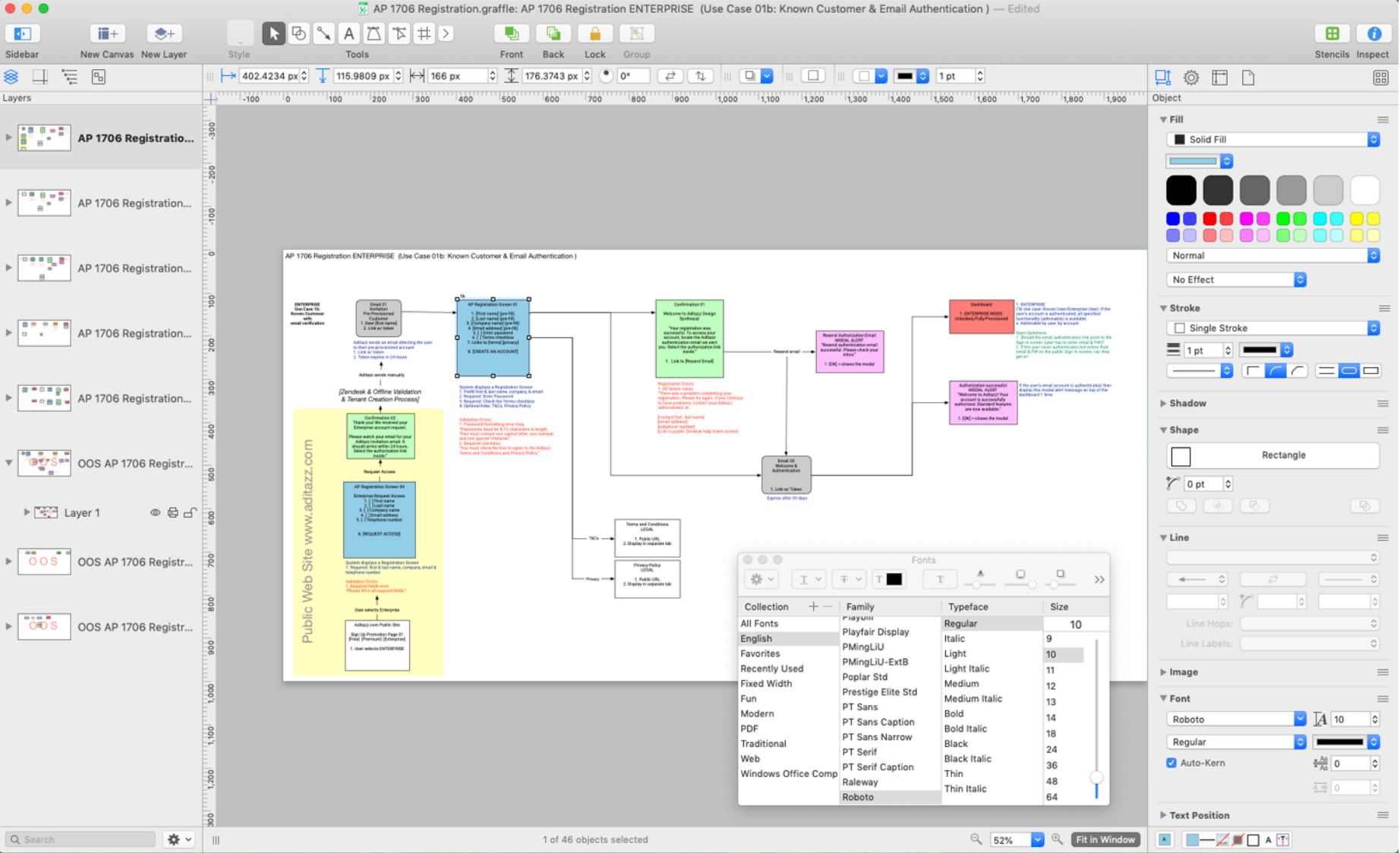
Task: Focus the sidebar Search field
Action: [x=80, y=839]
